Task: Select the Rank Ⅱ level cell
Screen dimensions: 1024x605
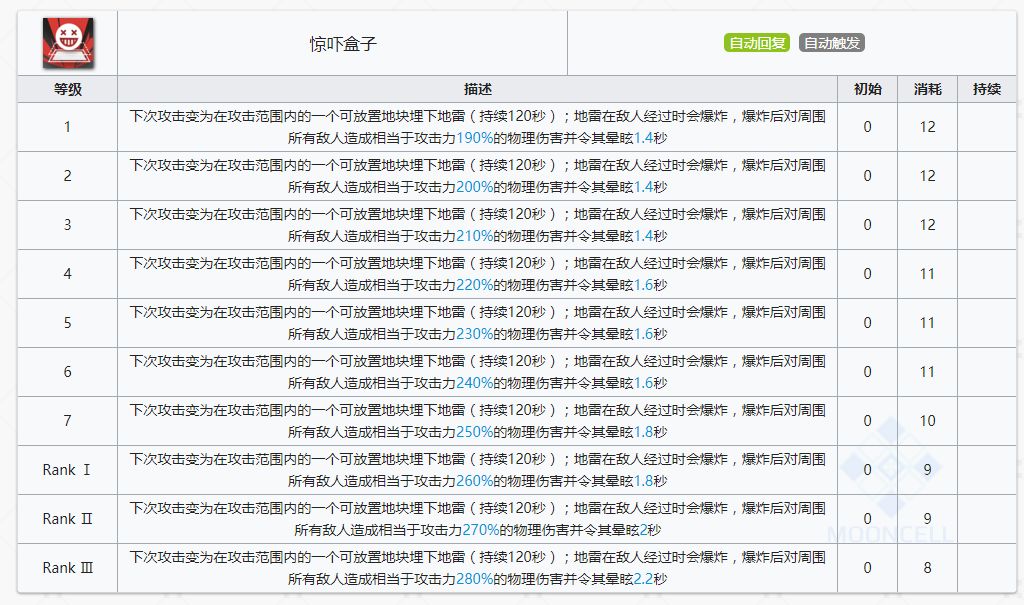Action: [x=67, y=519]
